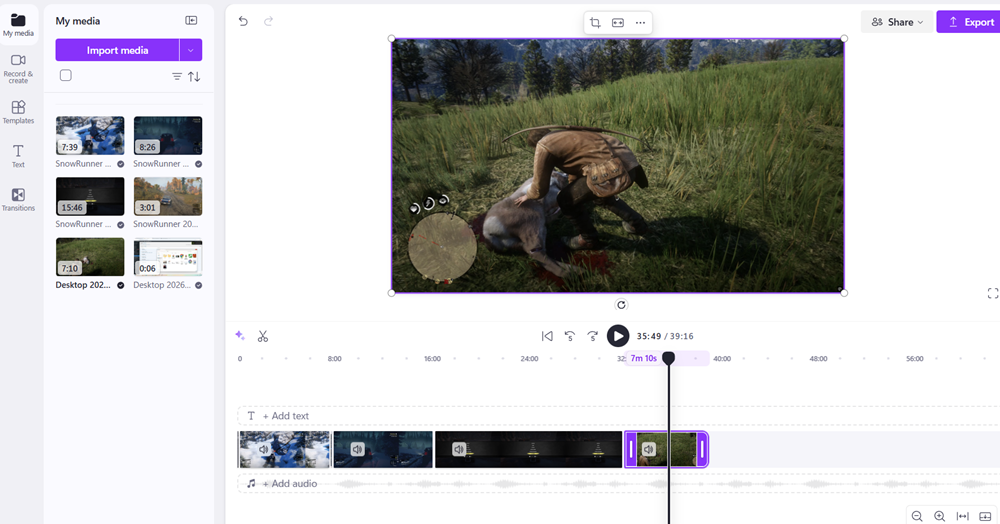The image size is (1000, 524).
Task: Click the Export button
Action: click(971, 22)
